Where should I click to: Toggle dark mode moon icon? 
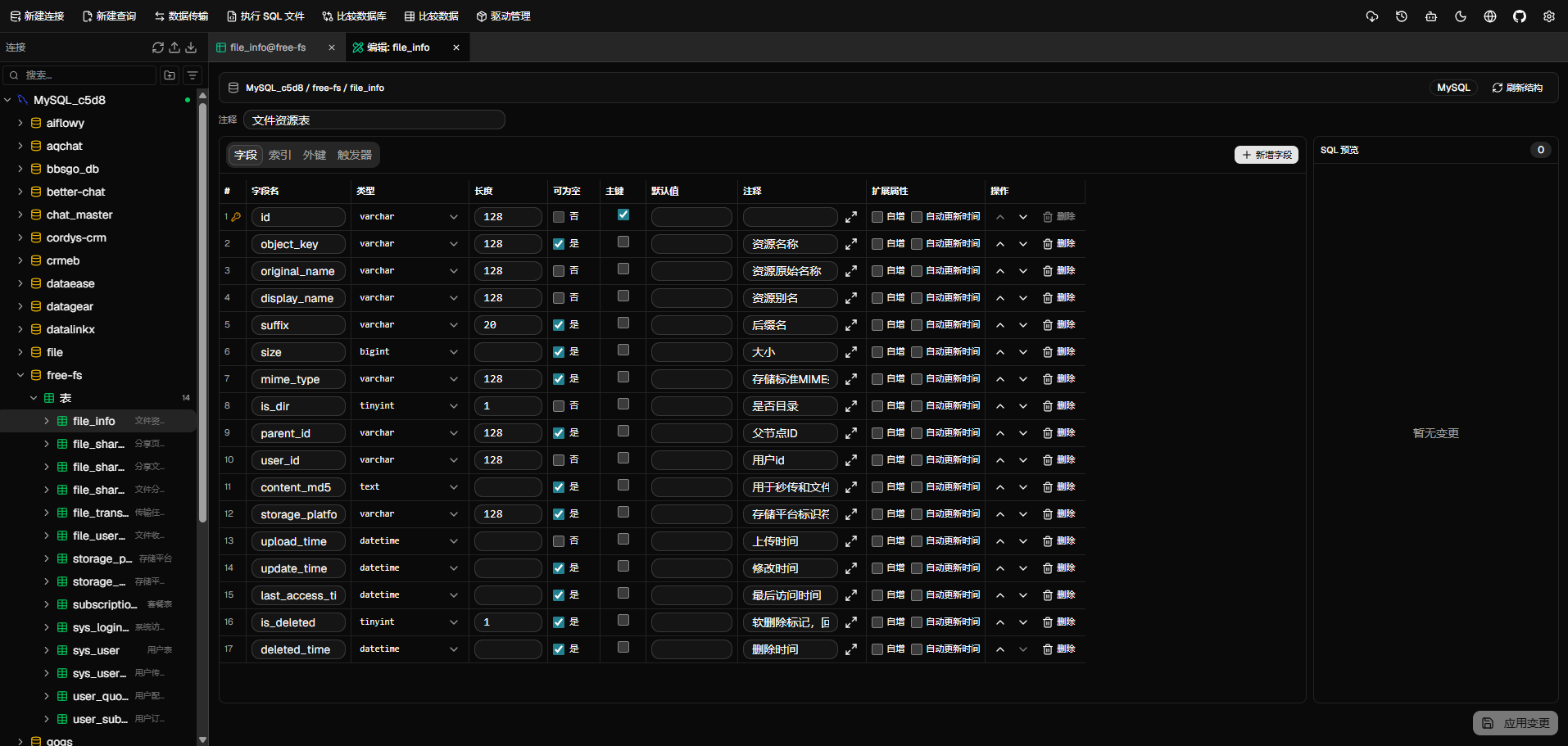(1461, 16)
